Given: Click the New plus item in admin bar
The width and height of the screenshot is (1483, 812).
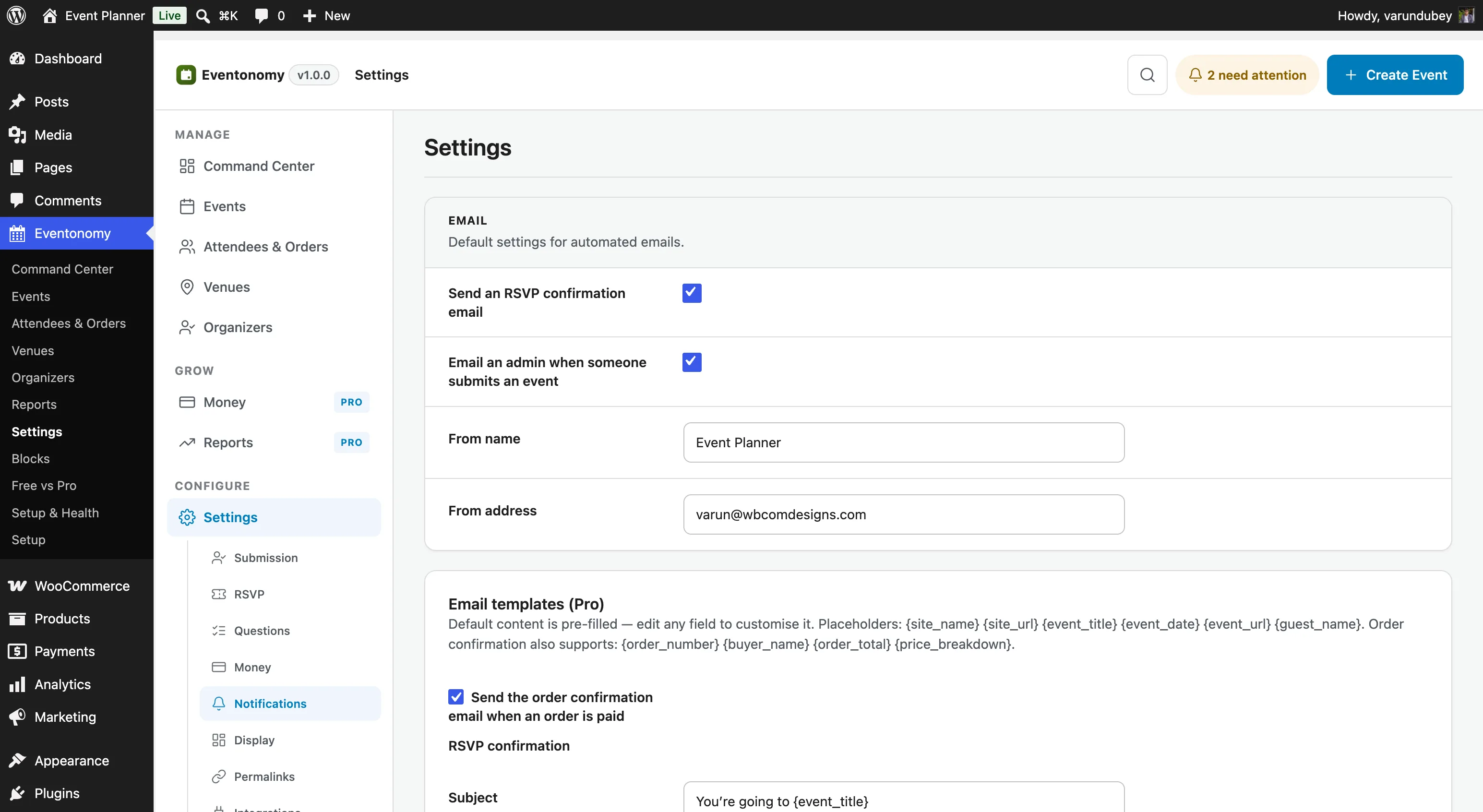Looking at the screenshot, I should 326,15.
